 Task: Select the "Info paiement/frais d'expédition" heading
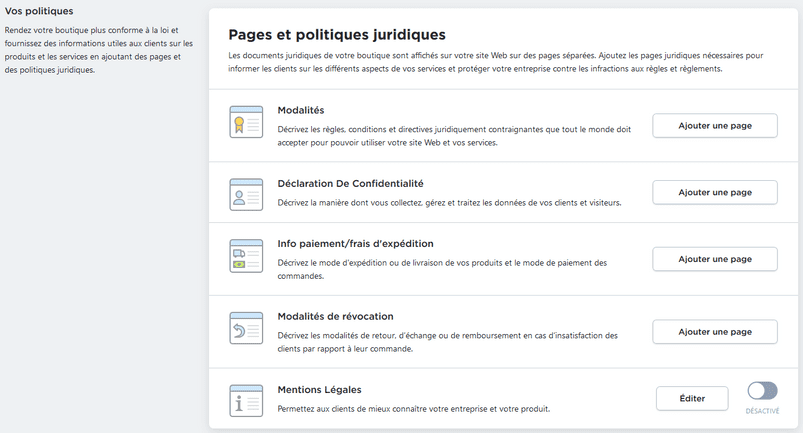[355, 244]
